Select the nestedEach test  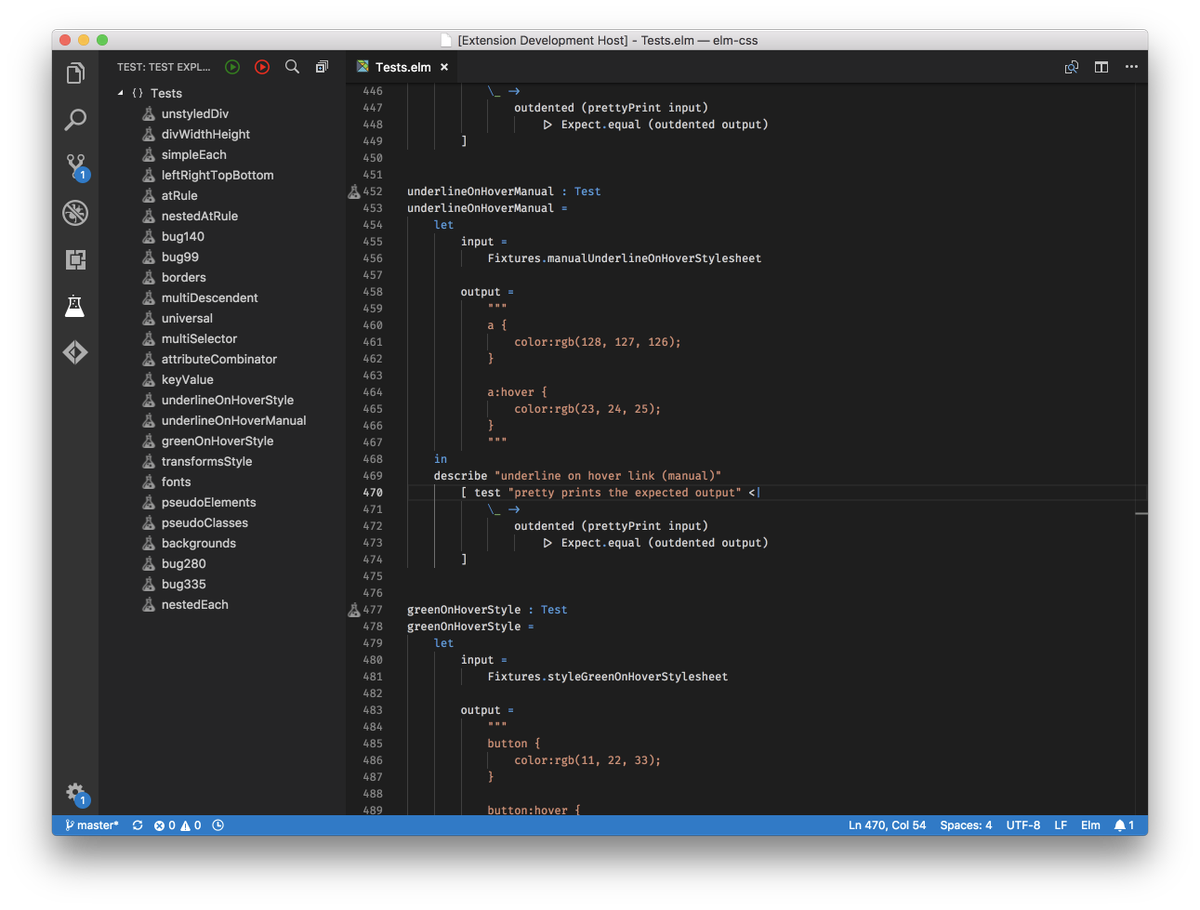coord(194,605)
